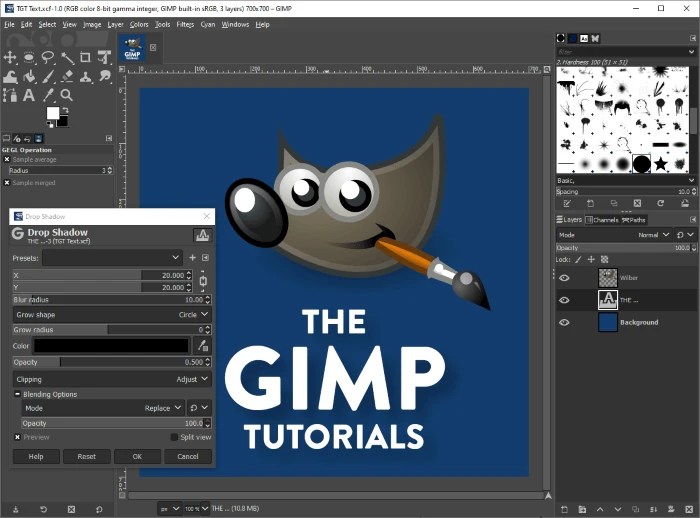Viewport: 700px width, 518px height.
Task: Toggle Sample merged checkbox
Action: [x=7, y=183]
